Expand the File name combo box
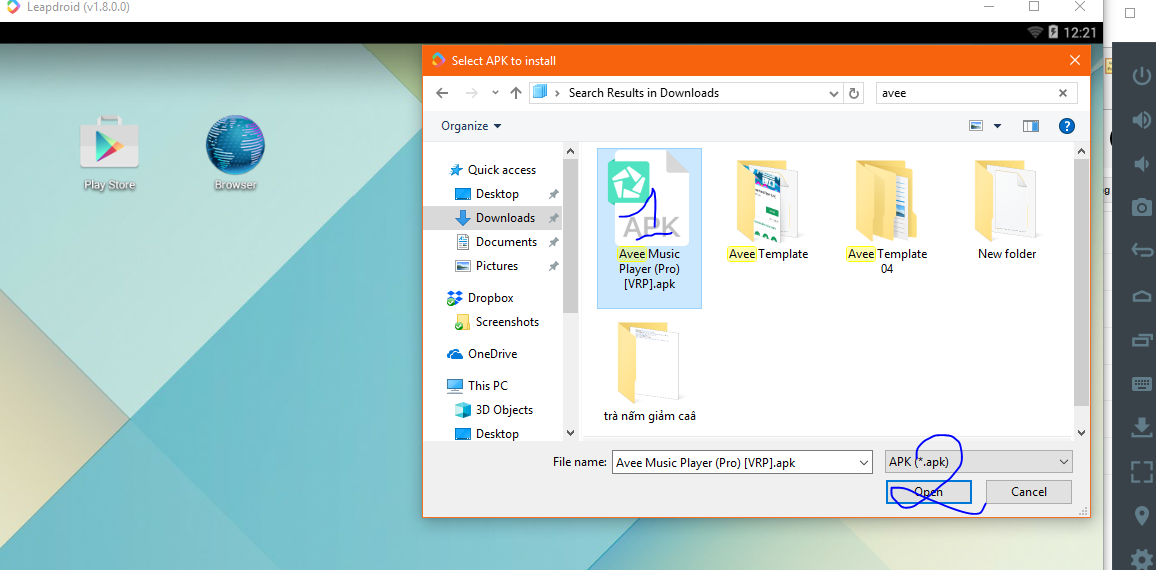The height and width of the screenshot is (570, 1156). click(x=865, y=462)
